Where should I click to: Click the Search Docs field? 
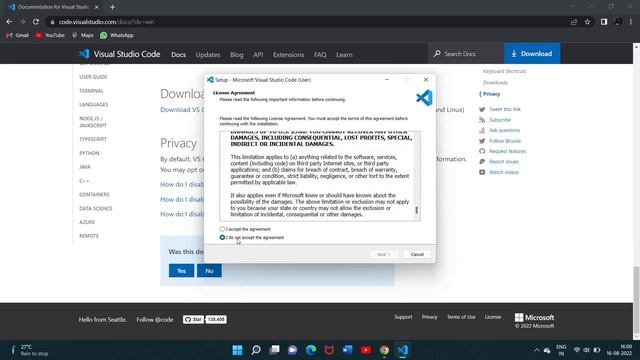[466, 53]
